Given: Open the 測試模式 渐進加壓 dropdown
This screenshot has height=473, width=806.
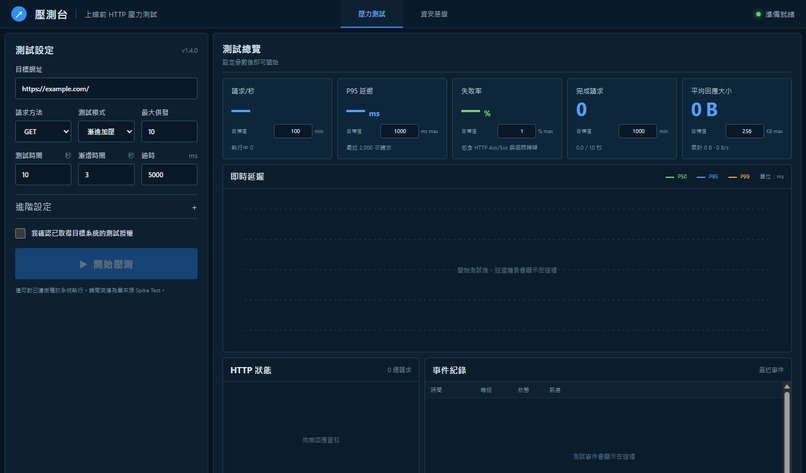Looking at the screenshot, I should click(106, 132).
